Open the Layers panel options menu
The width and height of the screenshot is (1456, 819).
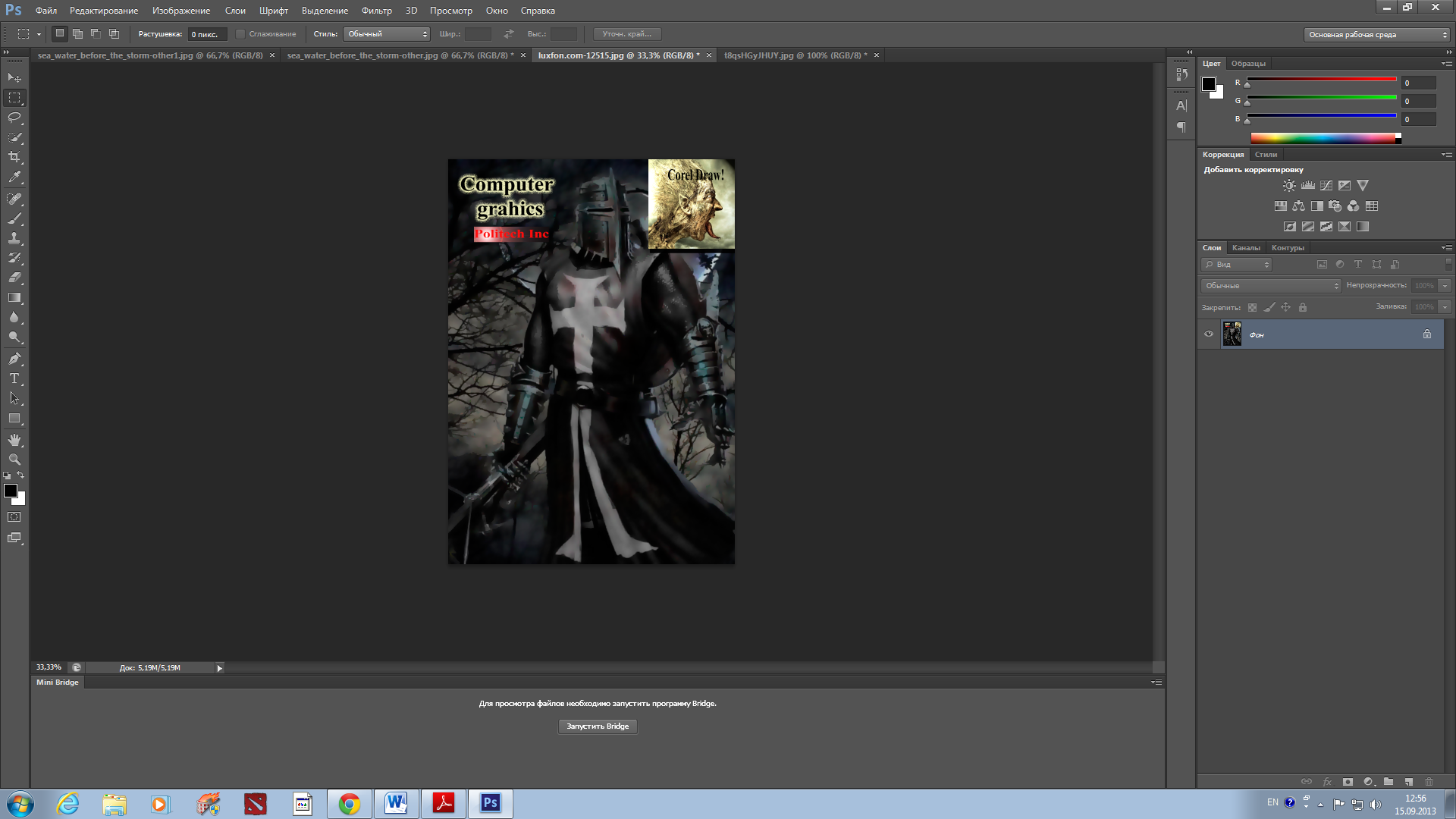(1447, 248)
